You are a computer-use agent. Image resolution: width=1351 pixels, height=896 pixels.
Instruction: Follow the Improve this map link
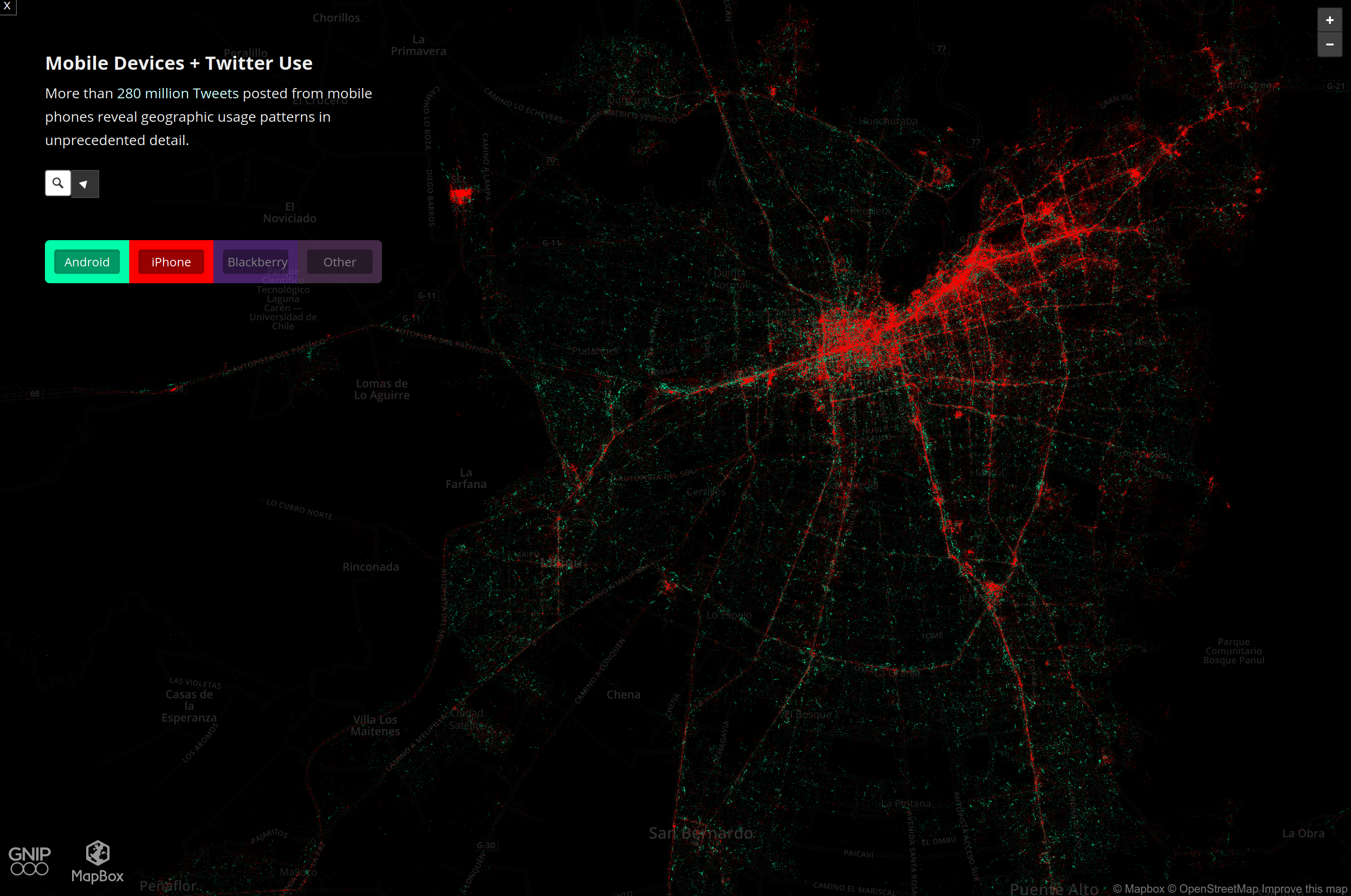point(1303,889)
